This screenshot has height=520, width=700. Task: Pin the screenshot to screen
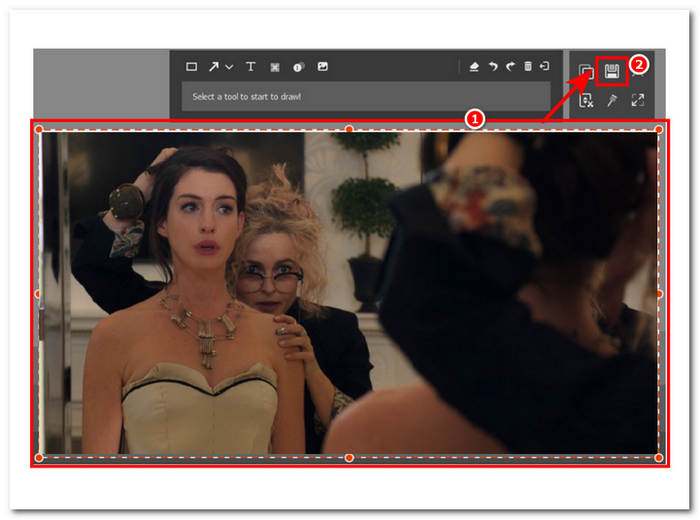pyautogui.click(x=612, y=100)
